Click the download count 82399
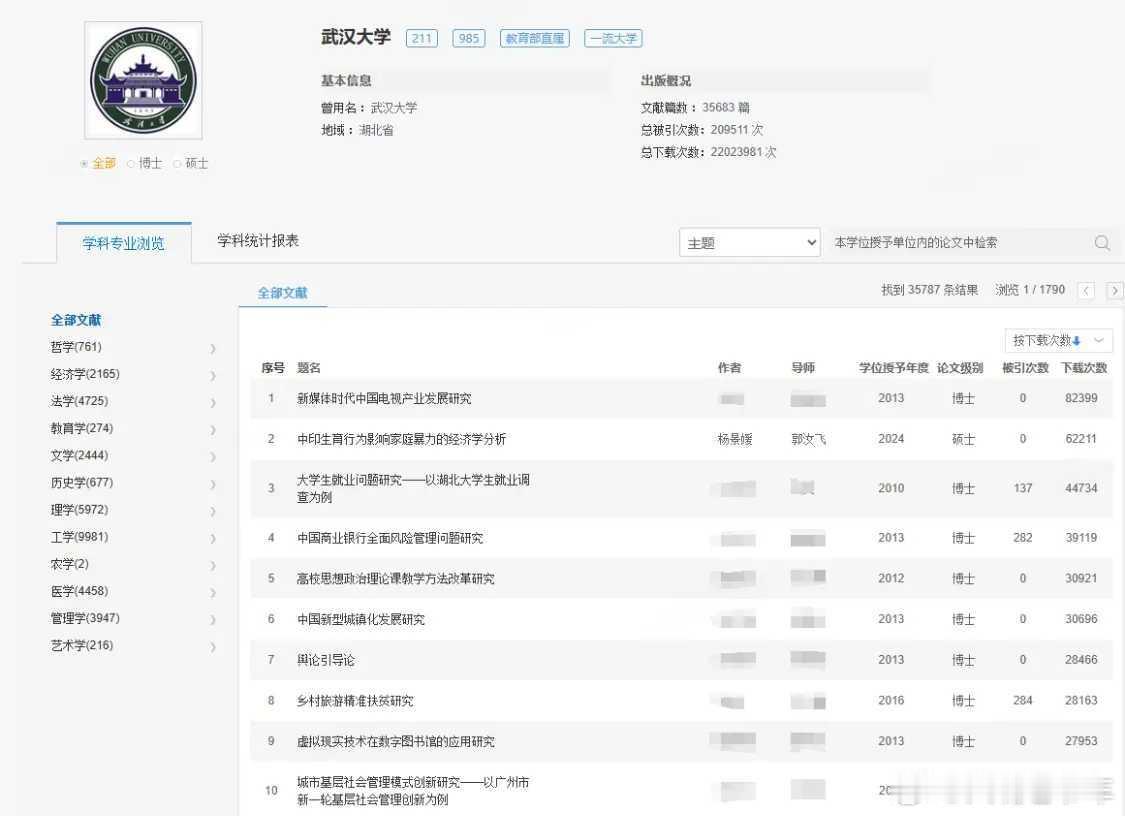Image resolution: width=1125 pixels, height=816 pixels. coord(1081,398)
